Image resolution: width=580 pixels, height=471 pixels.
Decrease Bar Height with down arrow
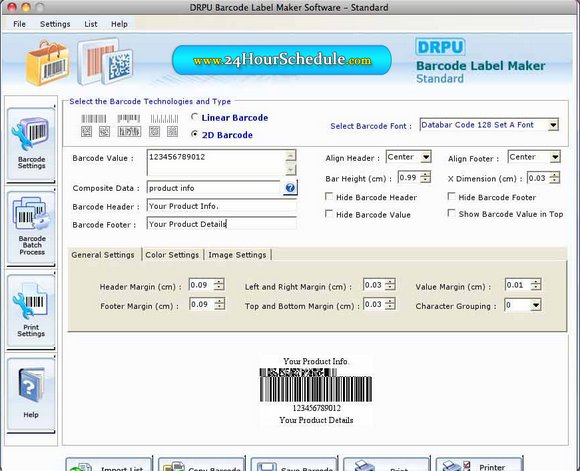pos(426,180)
